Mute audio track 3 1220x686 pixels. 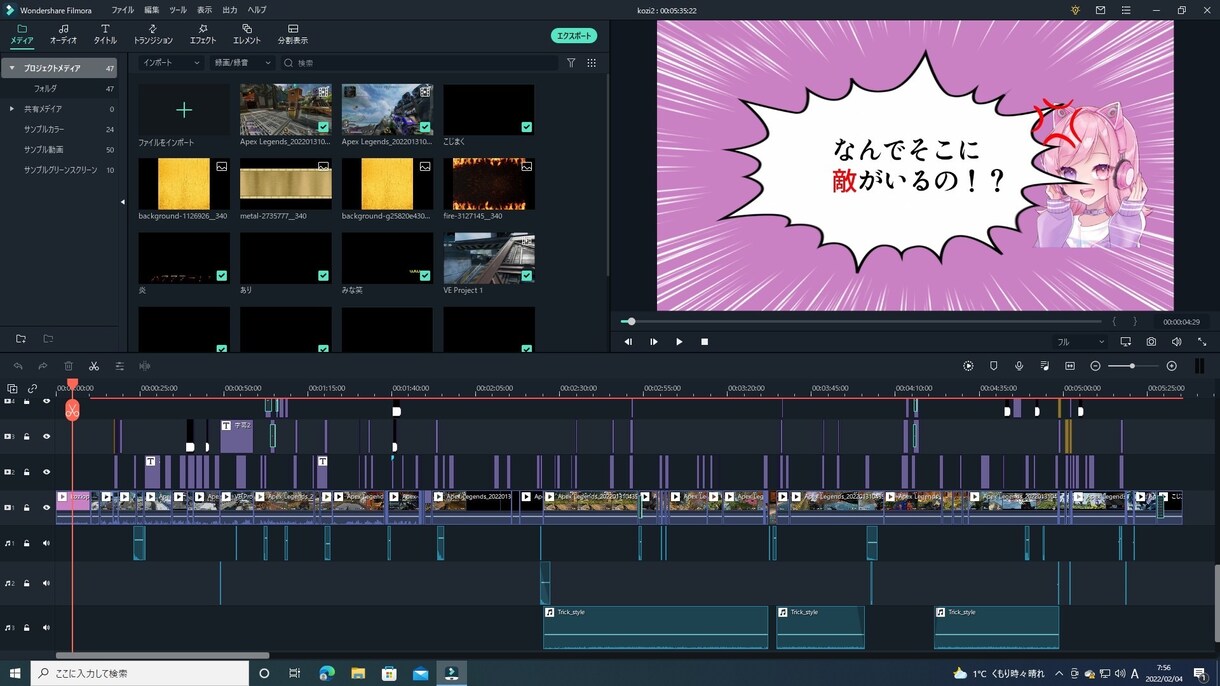(x=46, y=628)
